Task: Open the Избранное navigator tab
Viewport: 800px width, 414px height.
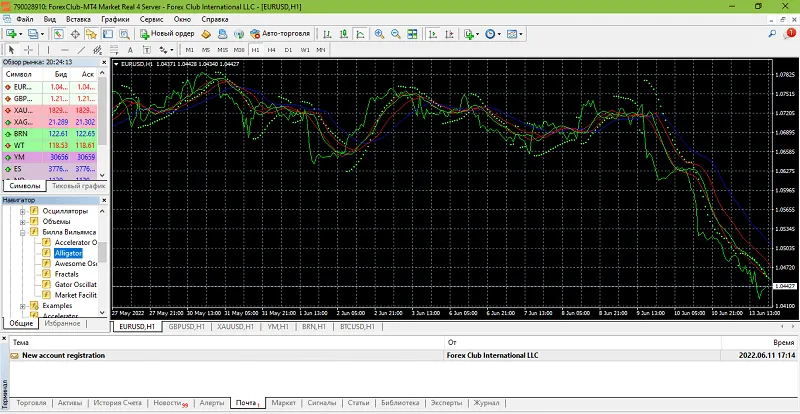Action: [x=62, y=324]
